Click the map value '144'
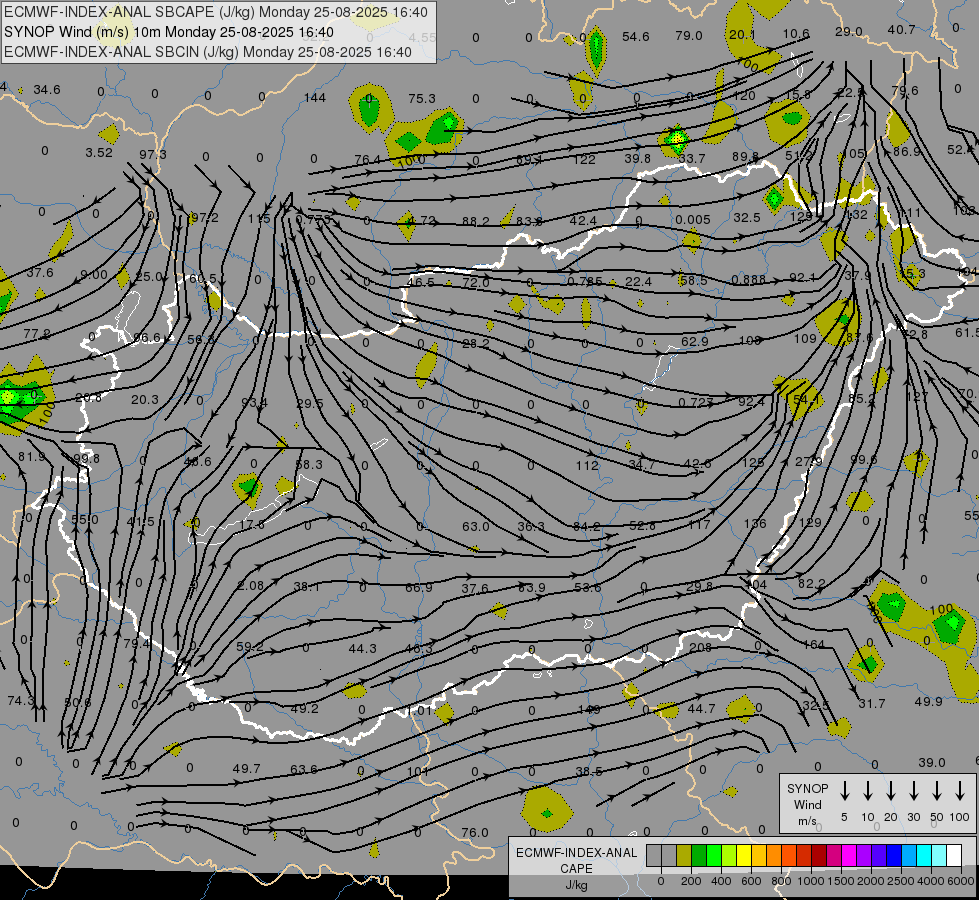This screenshot has height=900, width=979. point(315,97)
